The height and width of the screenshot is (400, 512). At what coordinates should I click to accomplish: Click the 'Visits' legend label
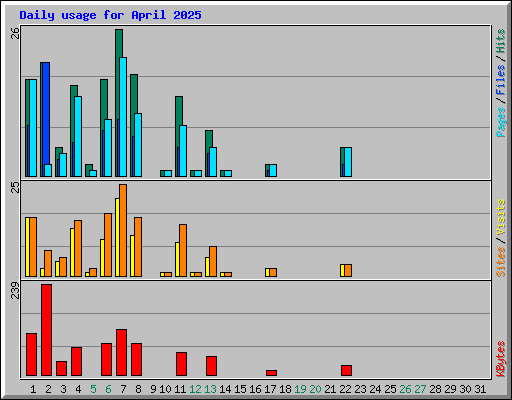(x=500, y=218)
